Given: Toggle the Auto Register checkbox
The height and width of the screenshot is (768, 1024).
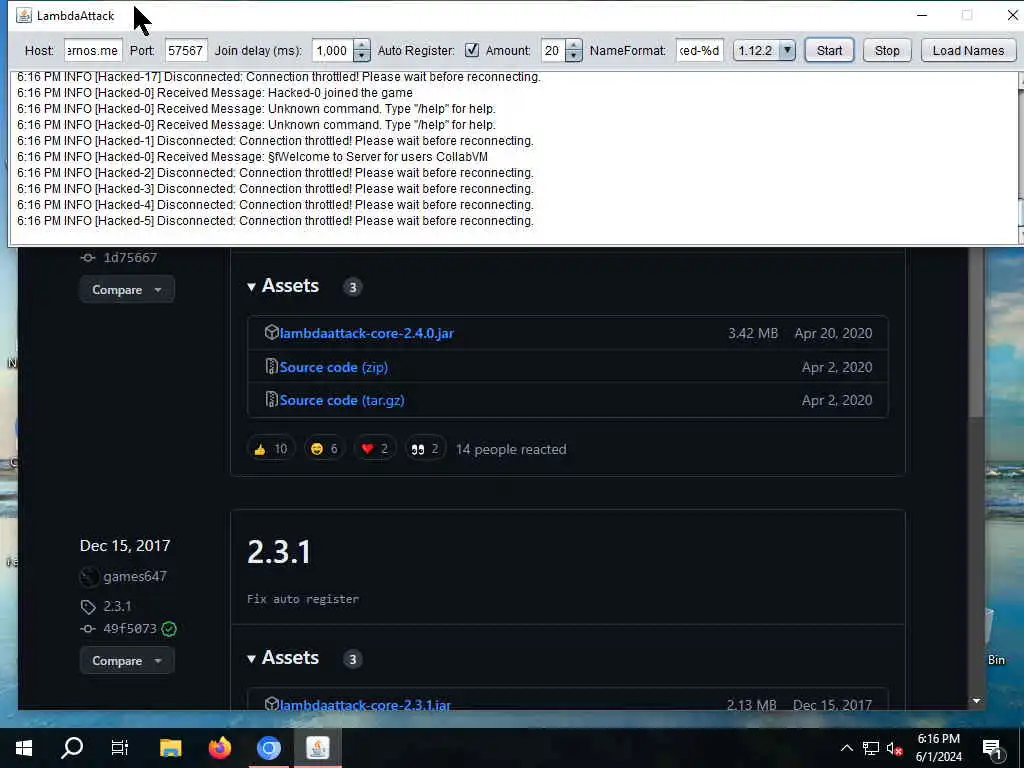Looking at the screenshot, I should (472, 50).
